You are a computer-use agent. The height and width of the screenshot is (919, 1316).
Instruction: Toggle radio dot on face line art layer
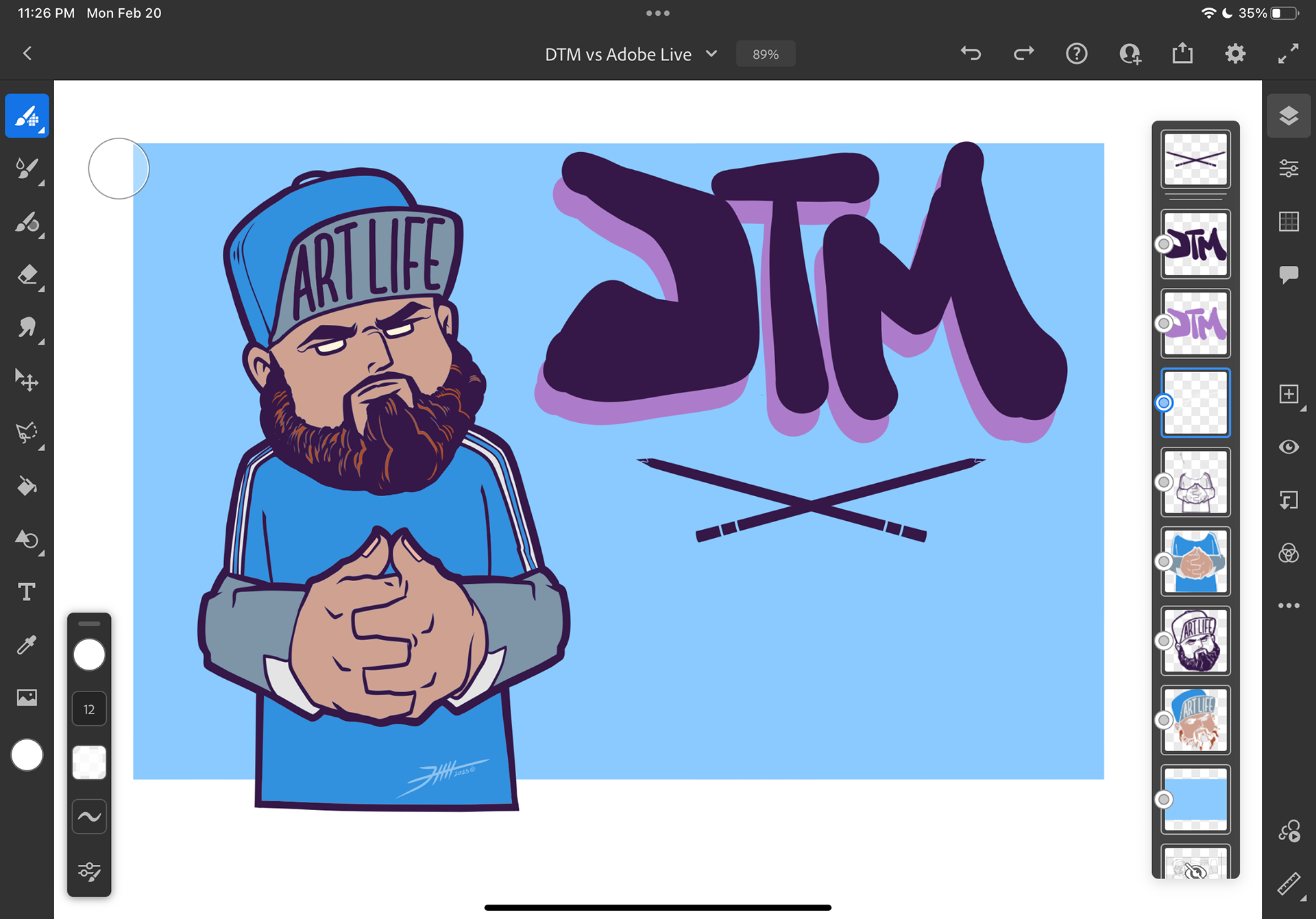point(1163,641)
